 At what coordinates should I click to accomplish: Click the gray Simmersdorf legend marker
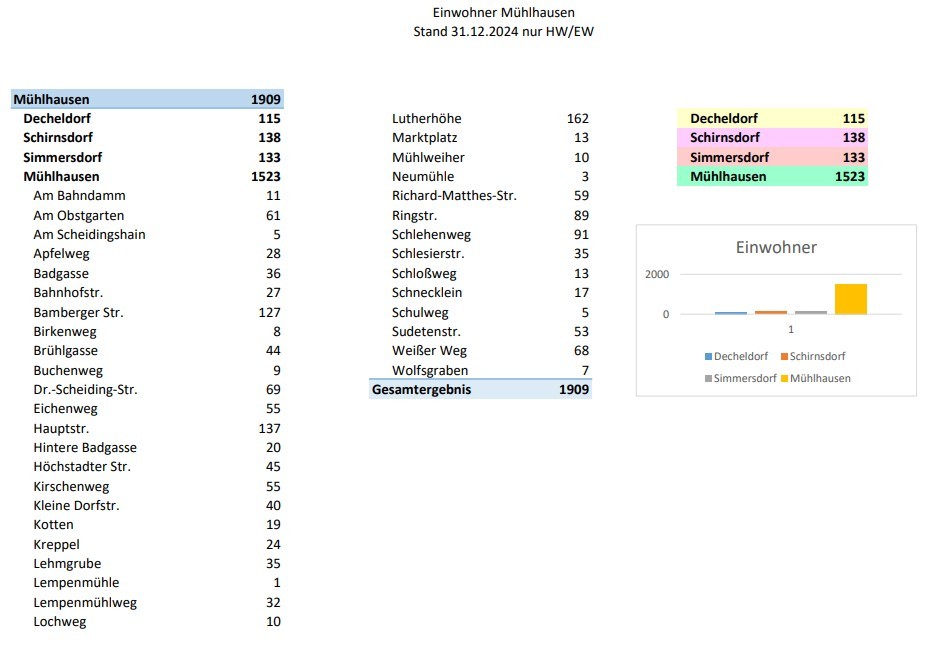click(708, 378)
